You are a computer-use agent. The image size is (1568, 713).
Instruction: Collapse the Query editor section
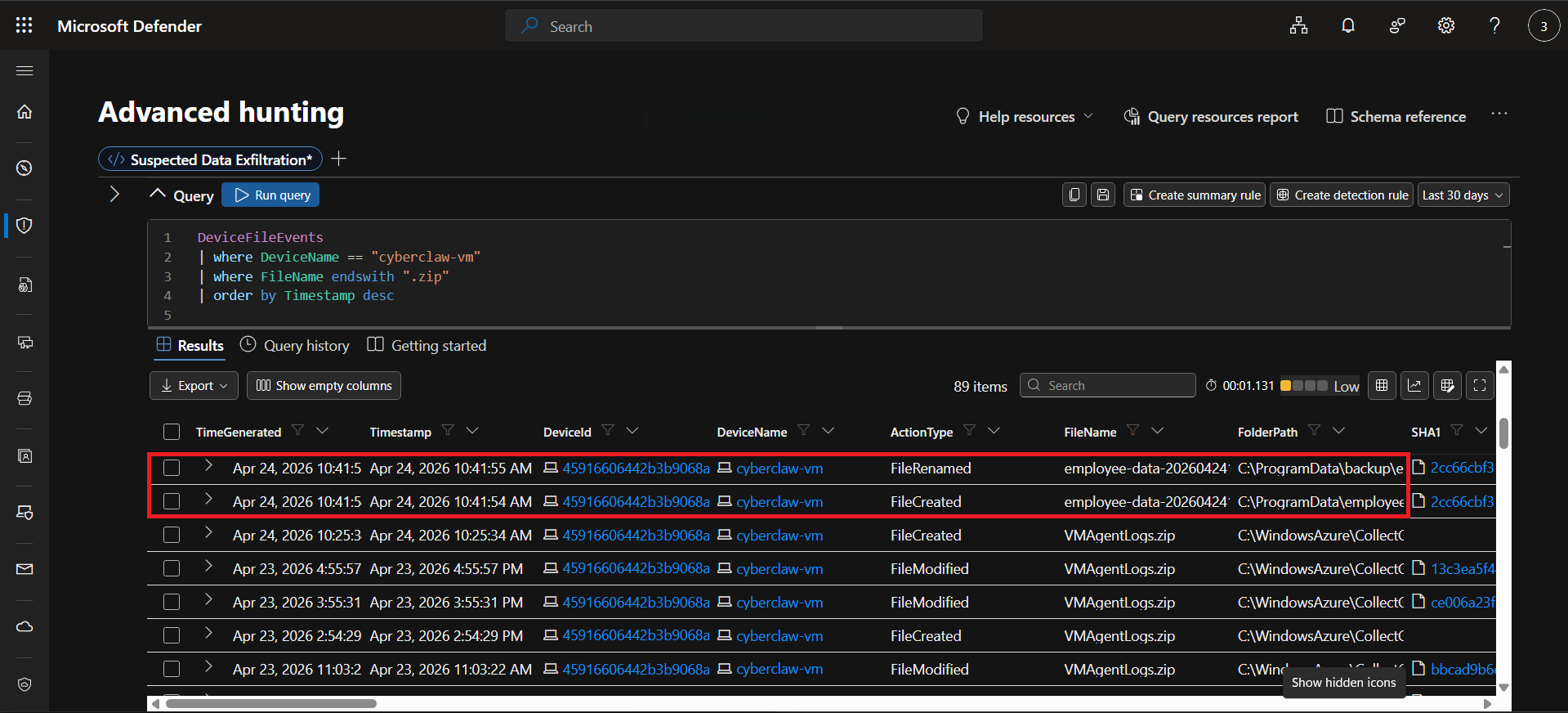158,194
